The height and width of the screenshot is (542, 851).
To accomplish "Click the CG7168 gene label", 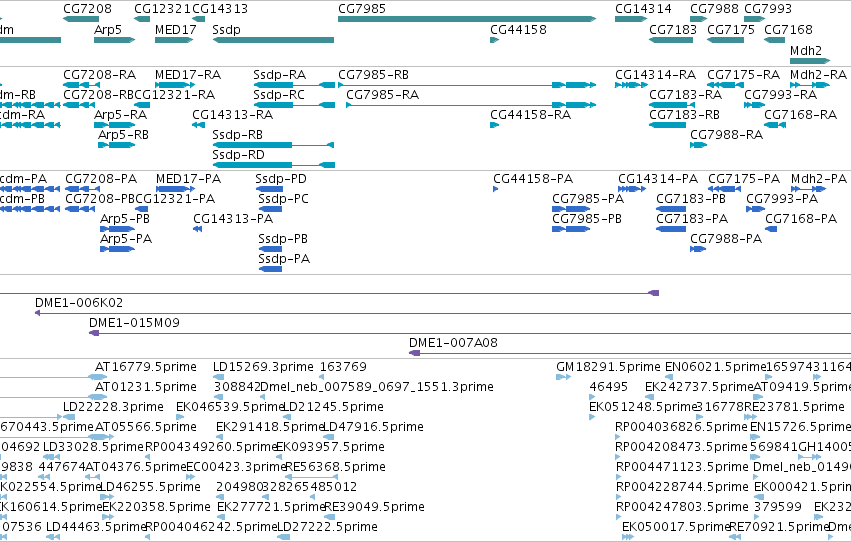I will click(788, 29).
